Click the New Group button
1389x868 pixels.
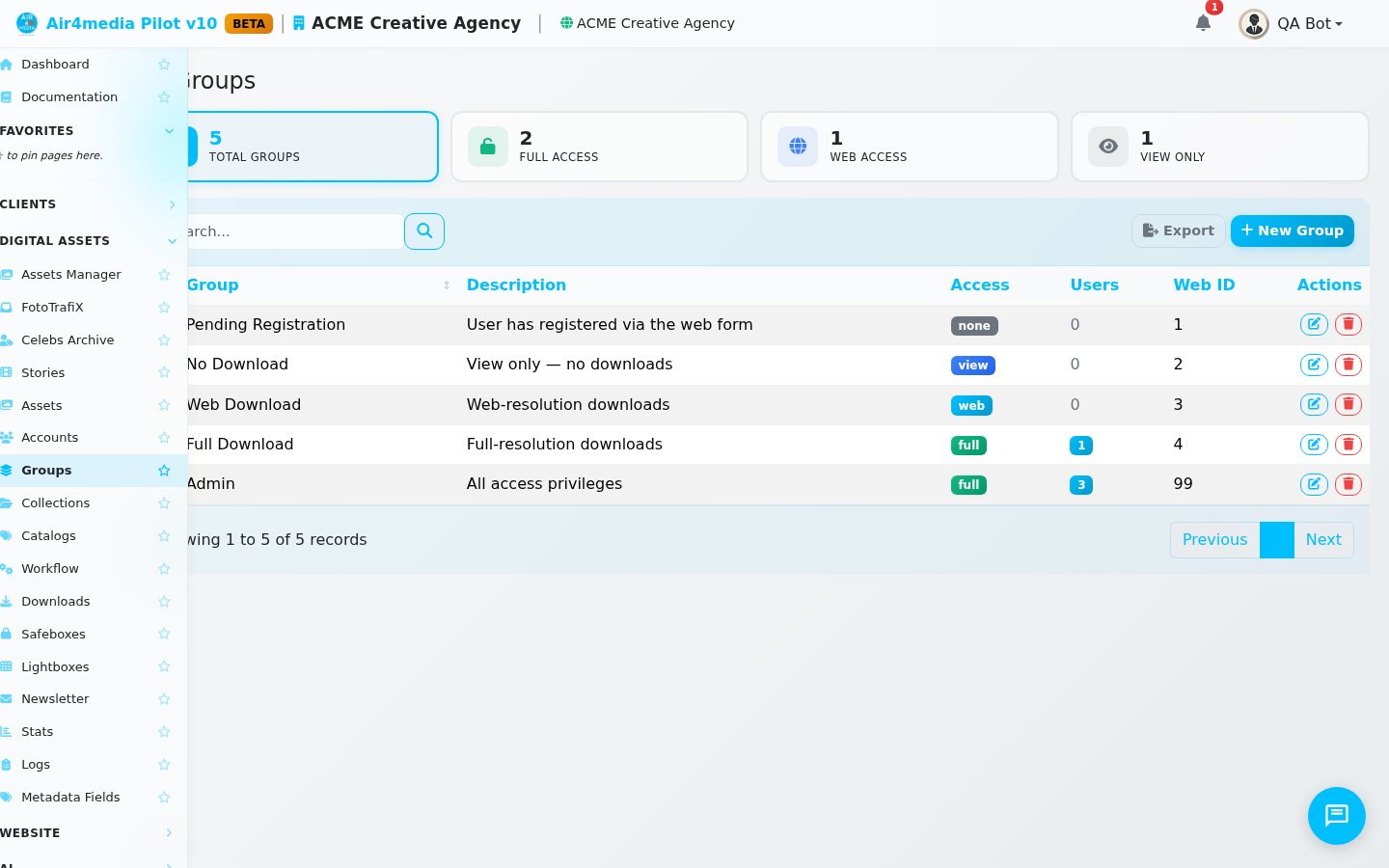(1293, 231)
